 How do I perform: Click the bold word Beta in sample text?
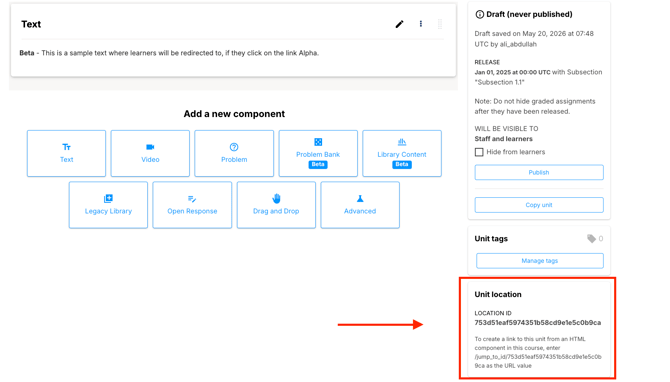tap(26, 53)
